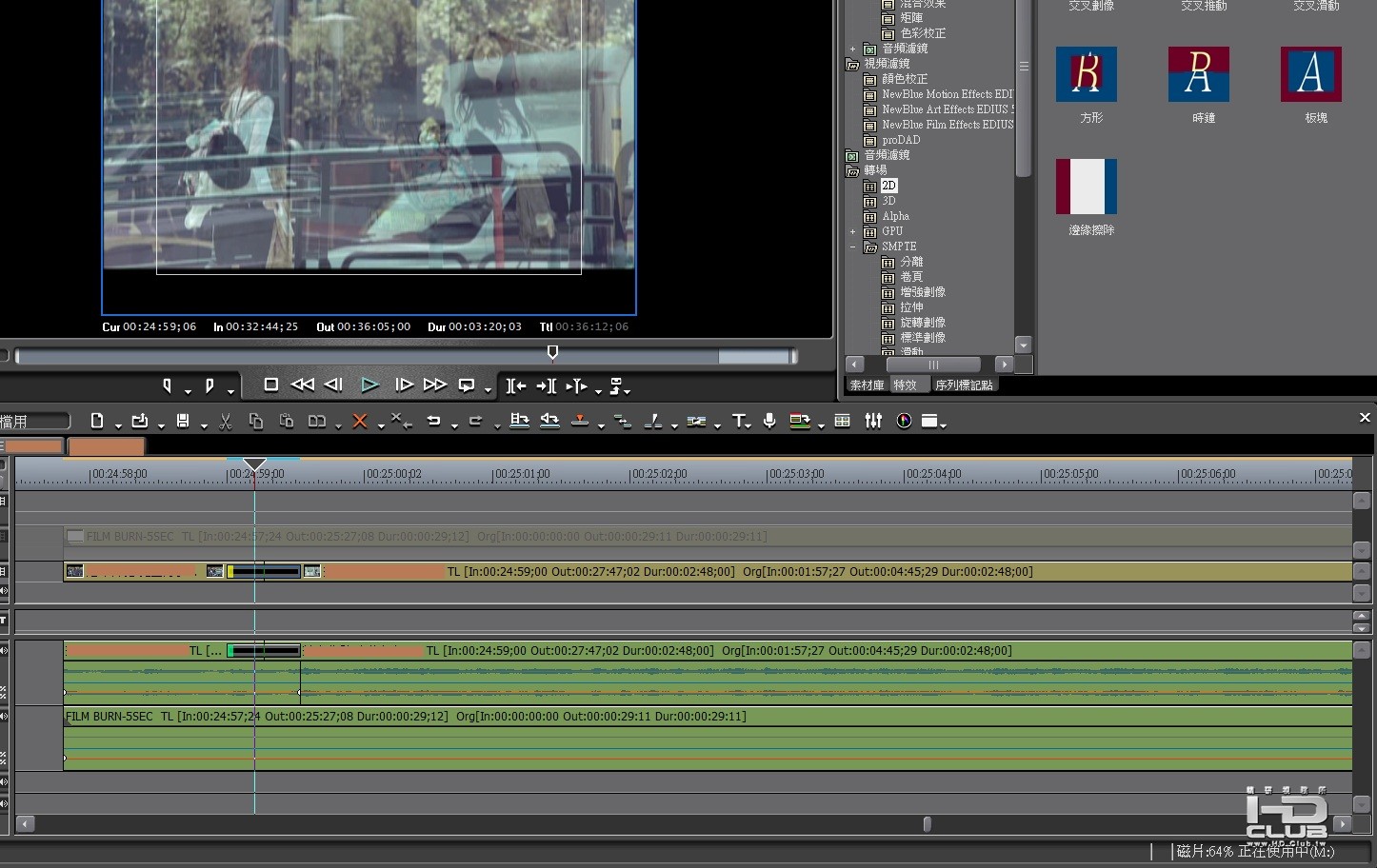Open dropdown arrow next to Save icon
Viewport: 1377px width, 868px height.
click(204, 425)
